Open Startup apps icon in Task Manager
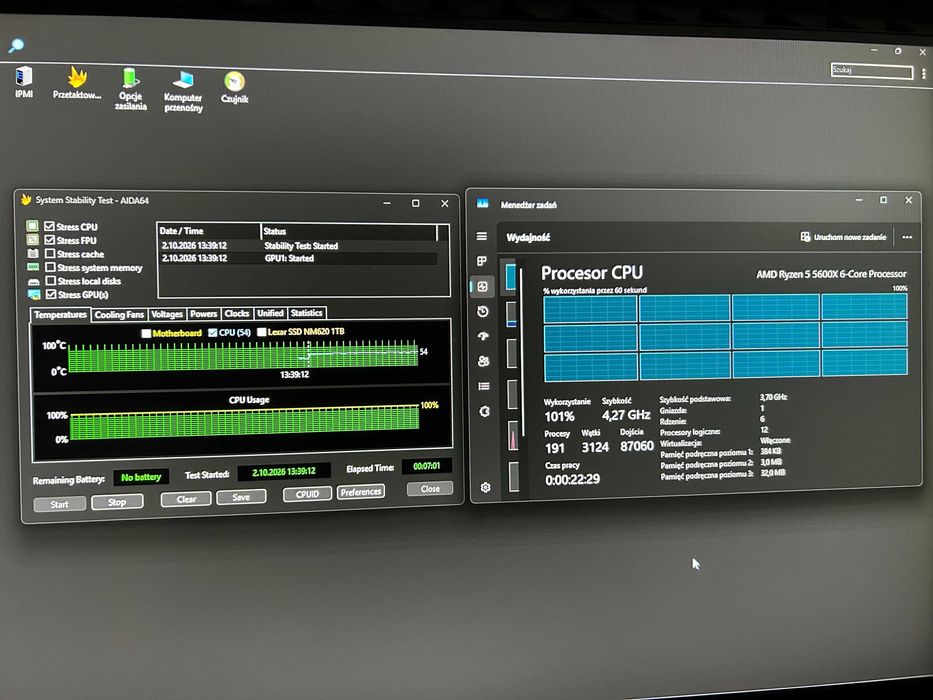 point(483,336)
